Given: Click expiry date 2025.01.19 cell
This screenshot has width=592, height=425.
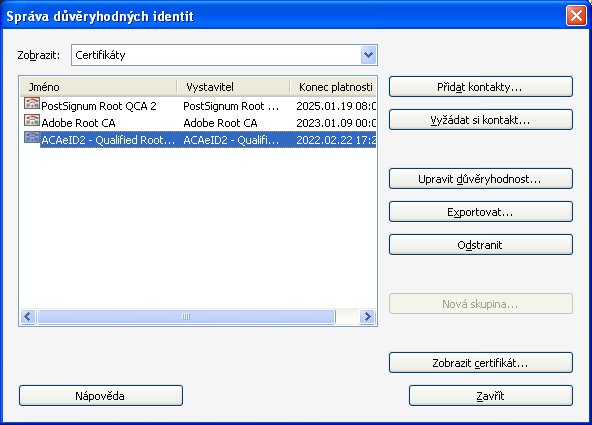Looking at the screenshot, I should pos(336,106).
